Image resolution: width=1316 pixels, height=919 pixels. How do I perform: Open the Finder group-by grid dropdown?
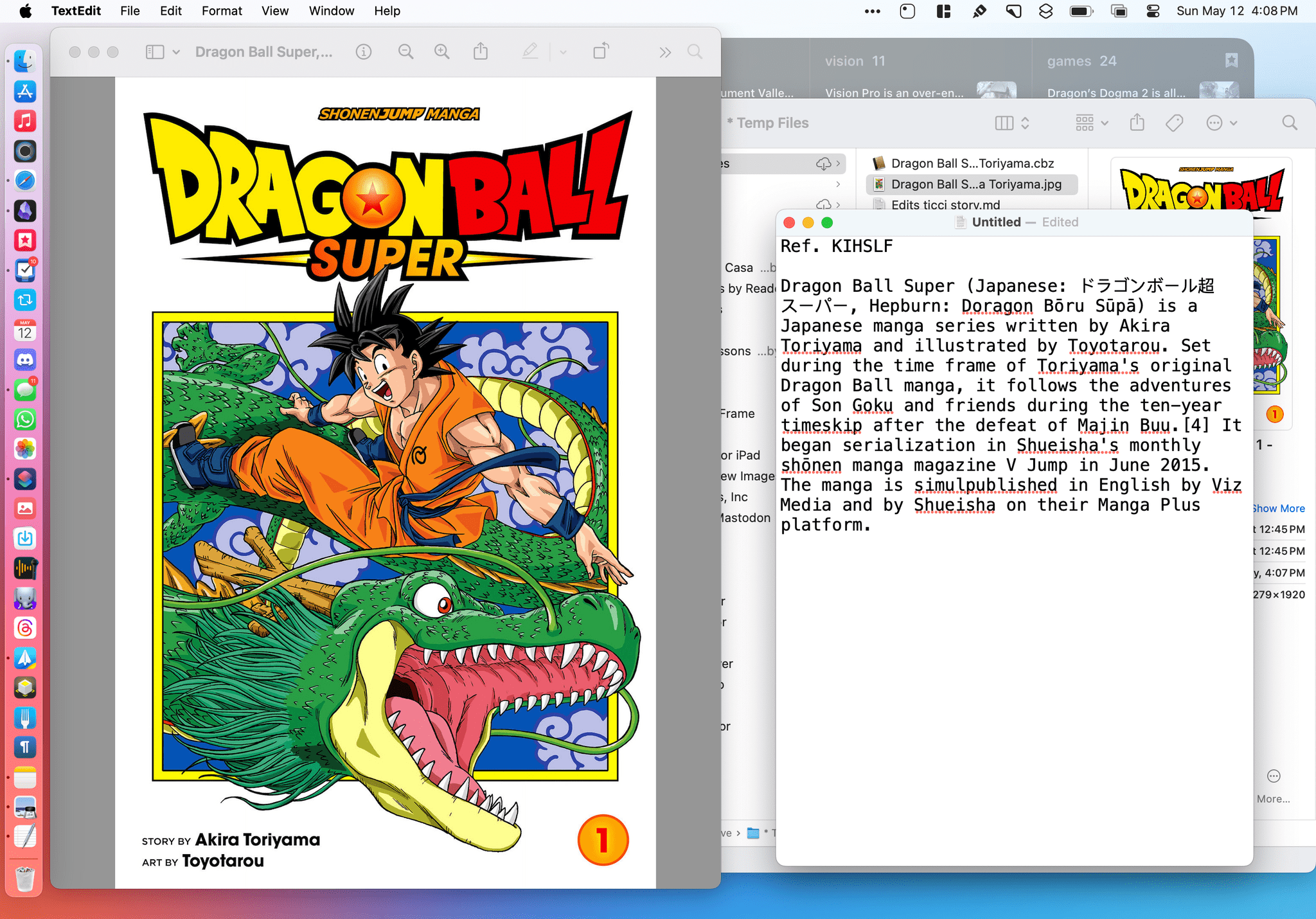point(1092,123)
